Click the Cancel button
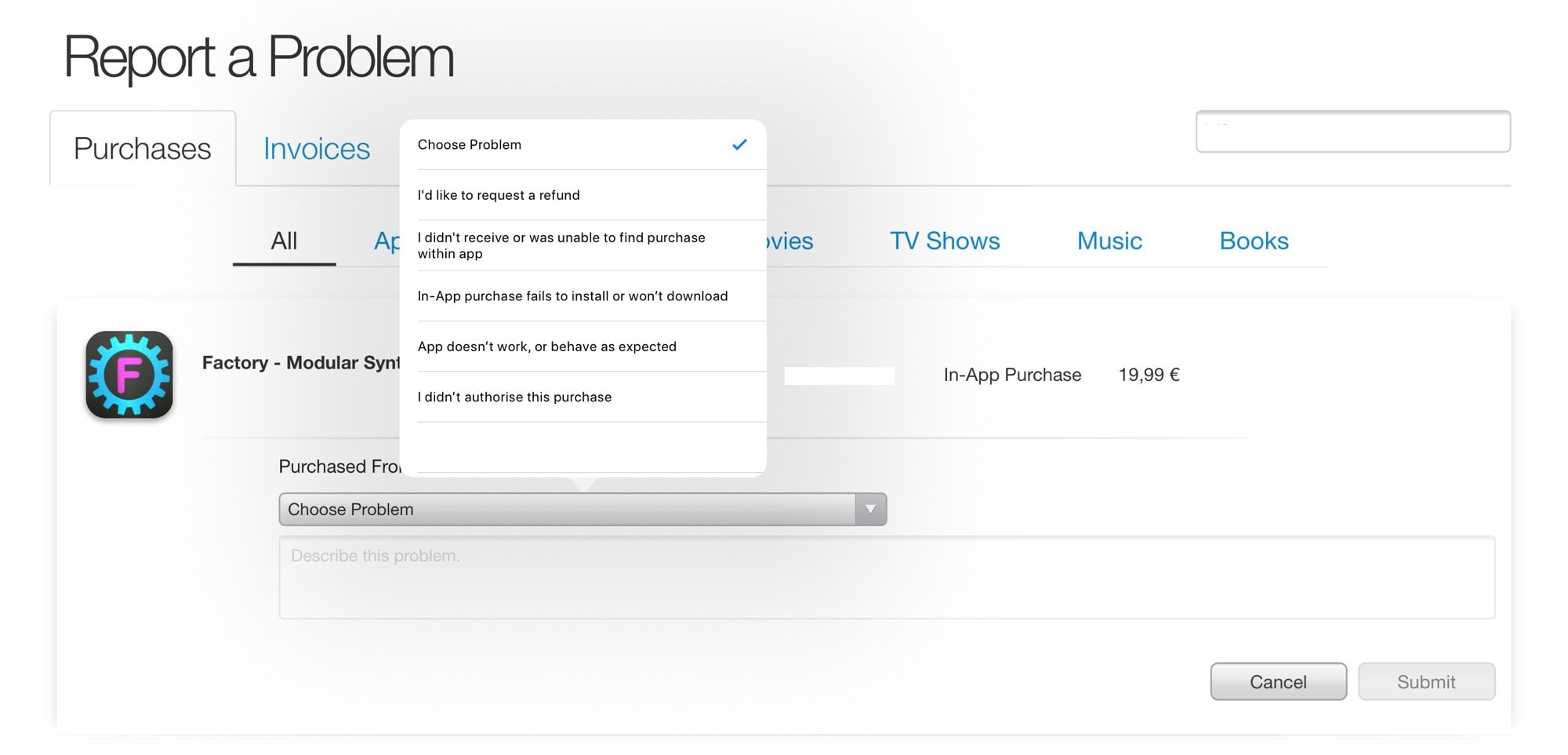Screen dimensions: 1568x755 tap(1278, 681)
